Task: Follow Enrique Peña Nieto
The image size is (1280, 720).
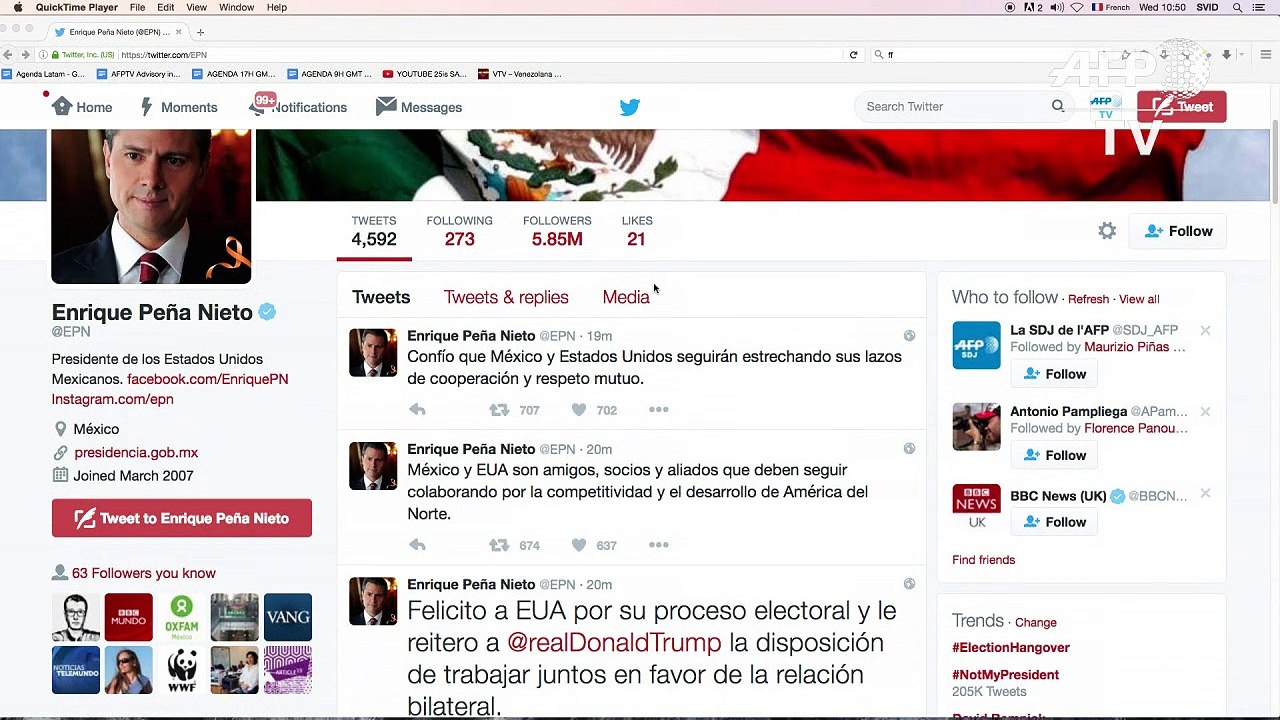Action: (x=1178, y=231)
